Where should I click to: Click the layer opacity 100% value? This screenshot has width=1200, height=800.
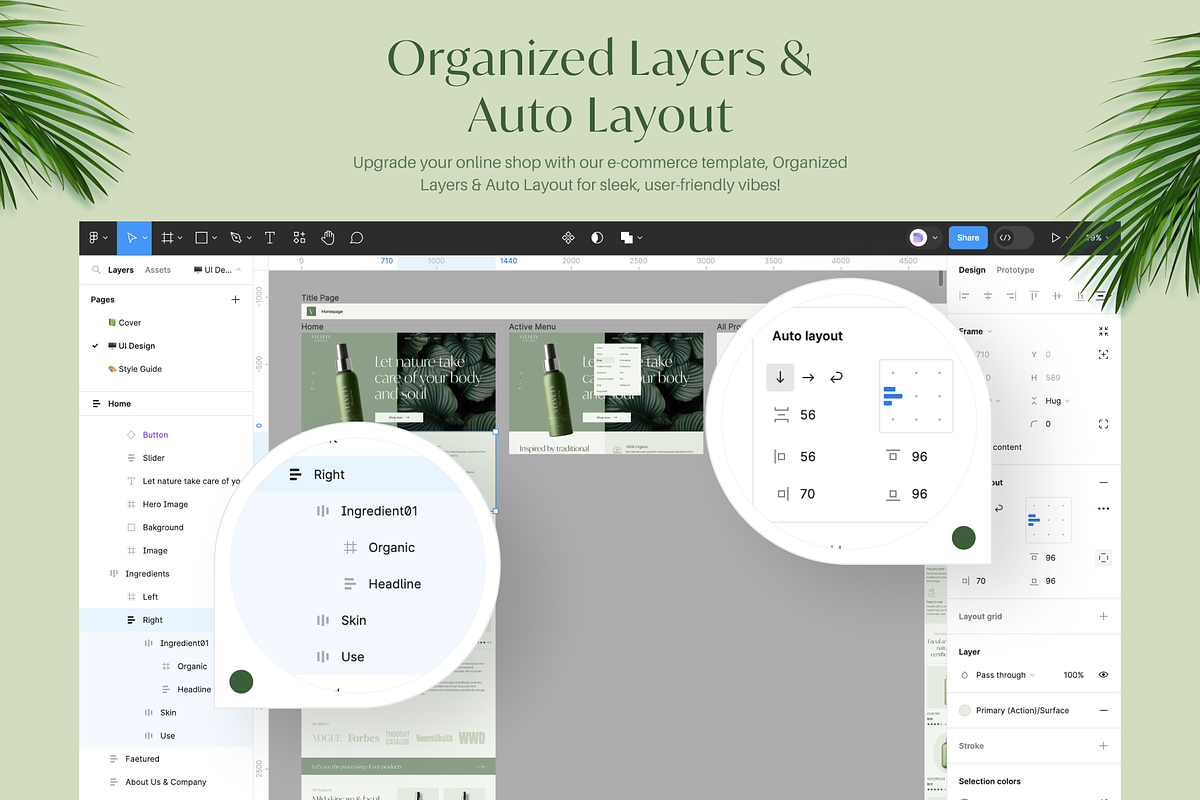1073,675
